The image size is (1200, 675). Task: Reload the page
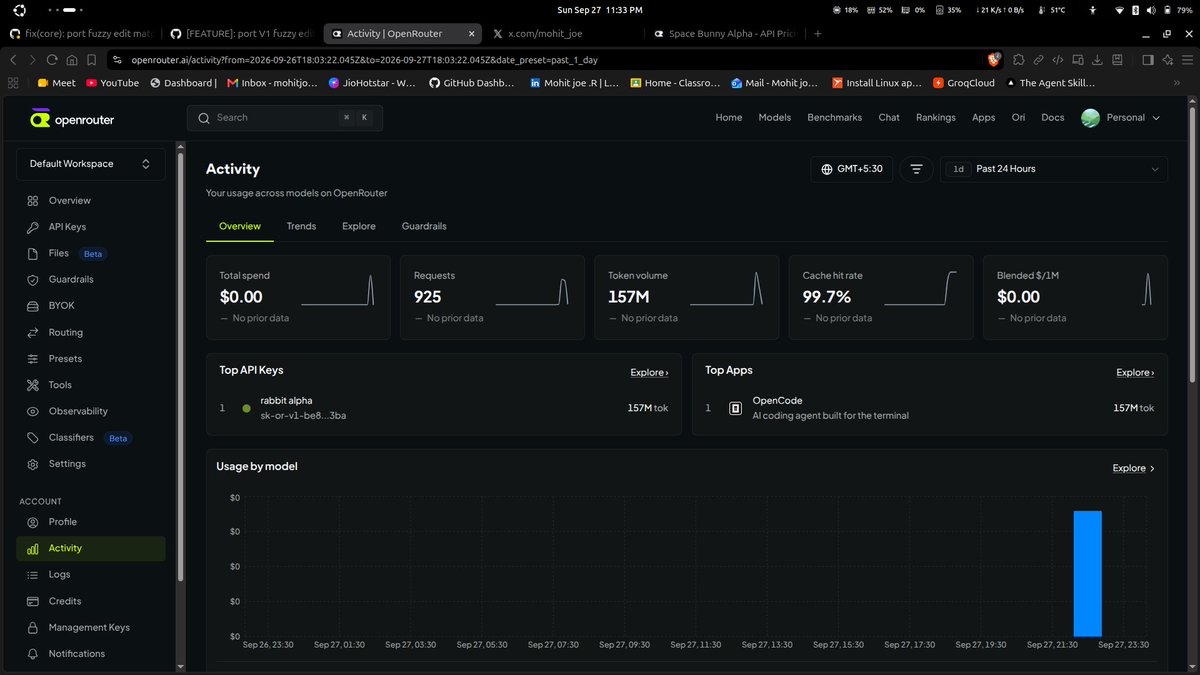50,60
